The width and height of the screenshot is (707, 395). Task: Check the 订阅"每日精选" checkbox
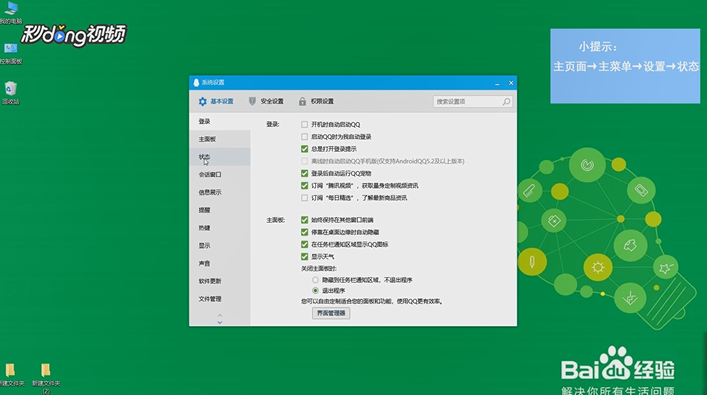(304, 198)
